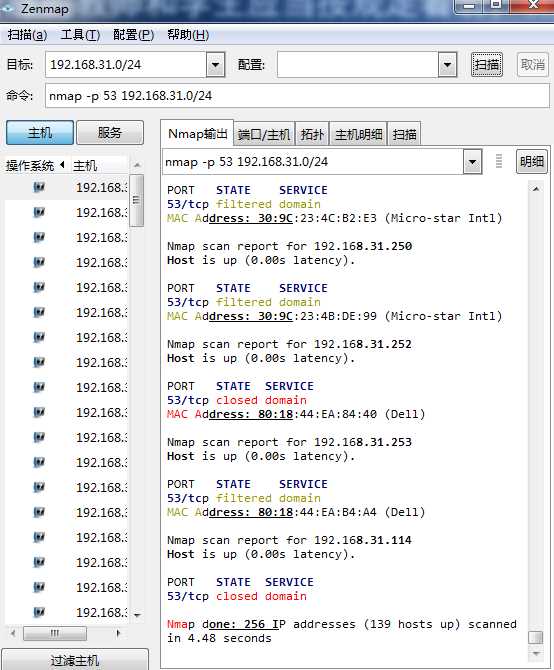554x670 pixels.
Task: Click the 过滤主机 filter hosts button
Action: [x=75, y=660]
